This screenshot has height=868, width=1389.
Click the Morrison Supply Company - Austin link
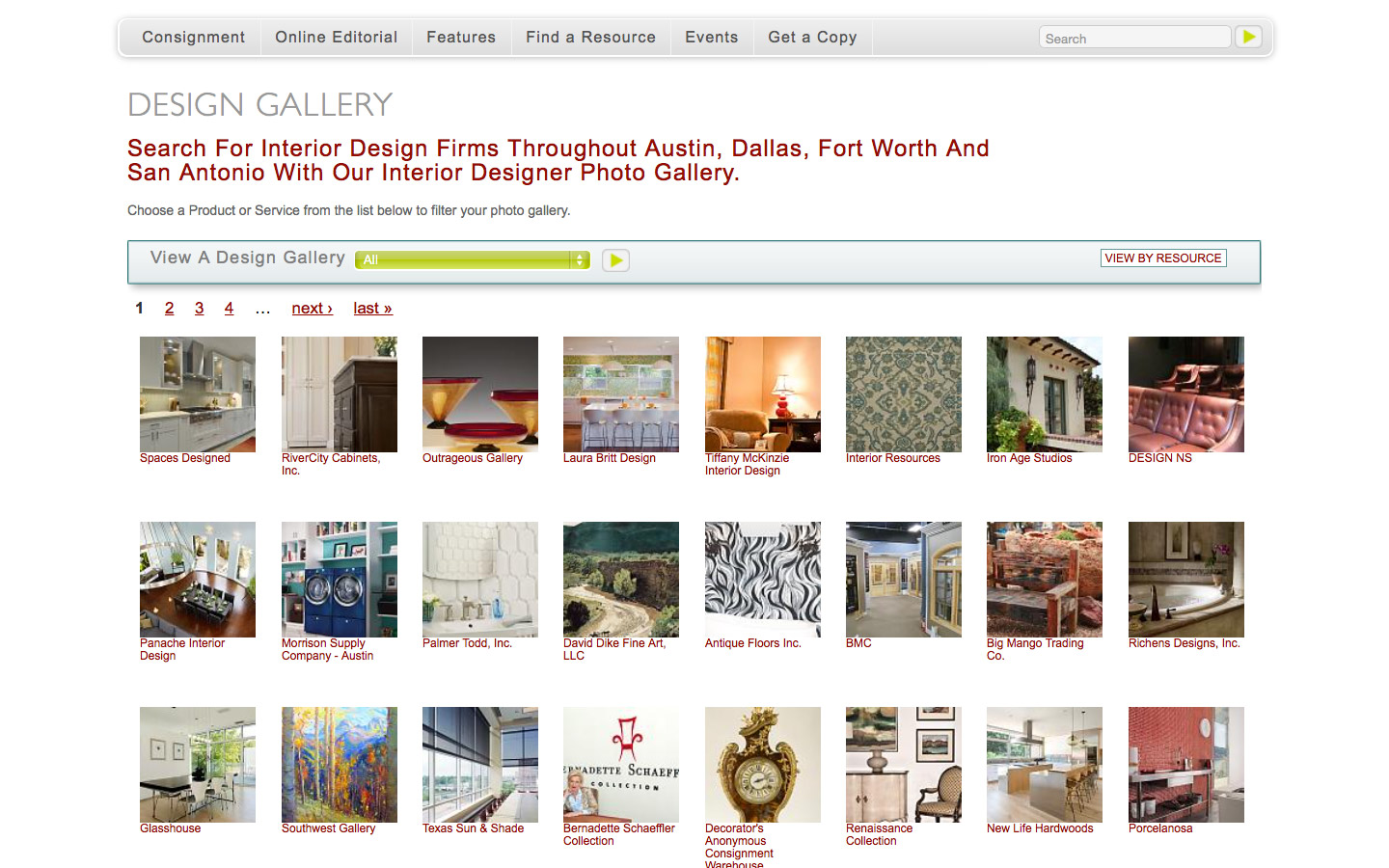328,650
